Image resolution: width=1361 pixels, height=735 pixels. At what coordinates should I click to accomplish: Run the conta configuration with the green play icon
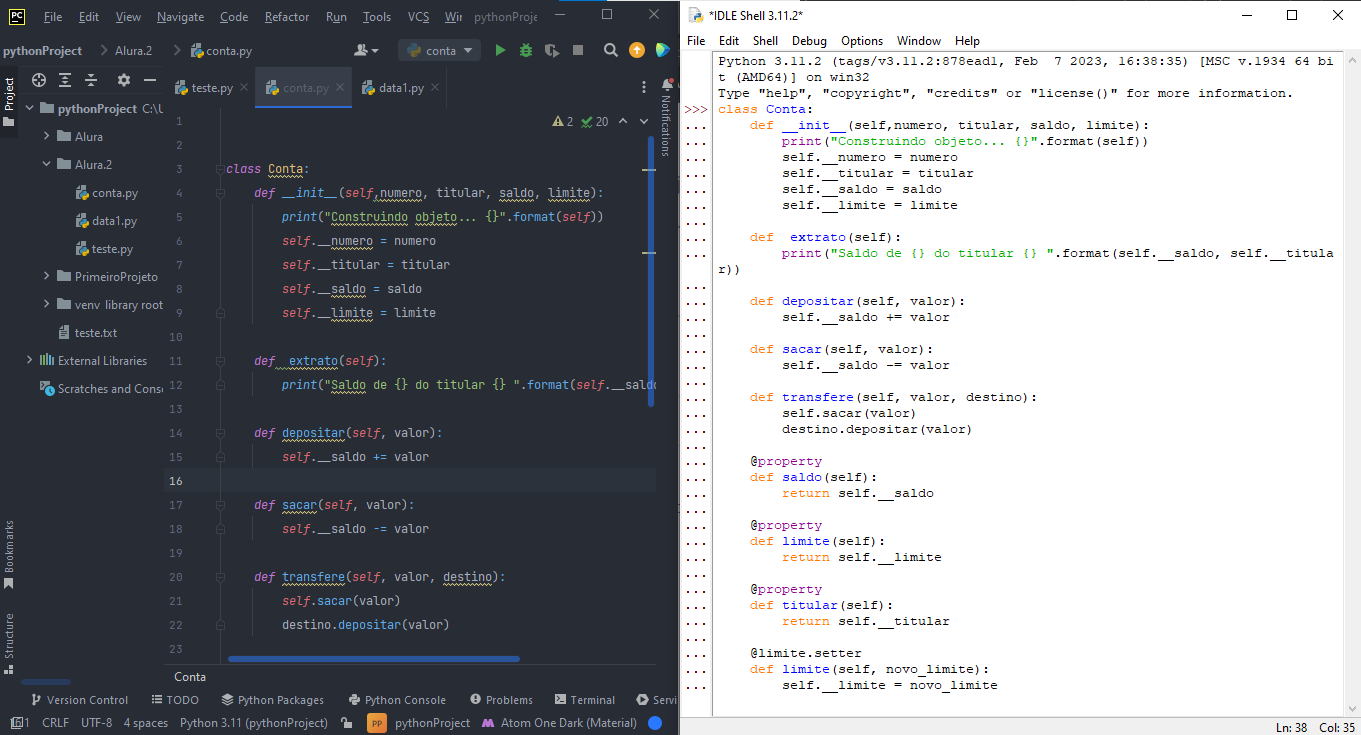[501, 50]
